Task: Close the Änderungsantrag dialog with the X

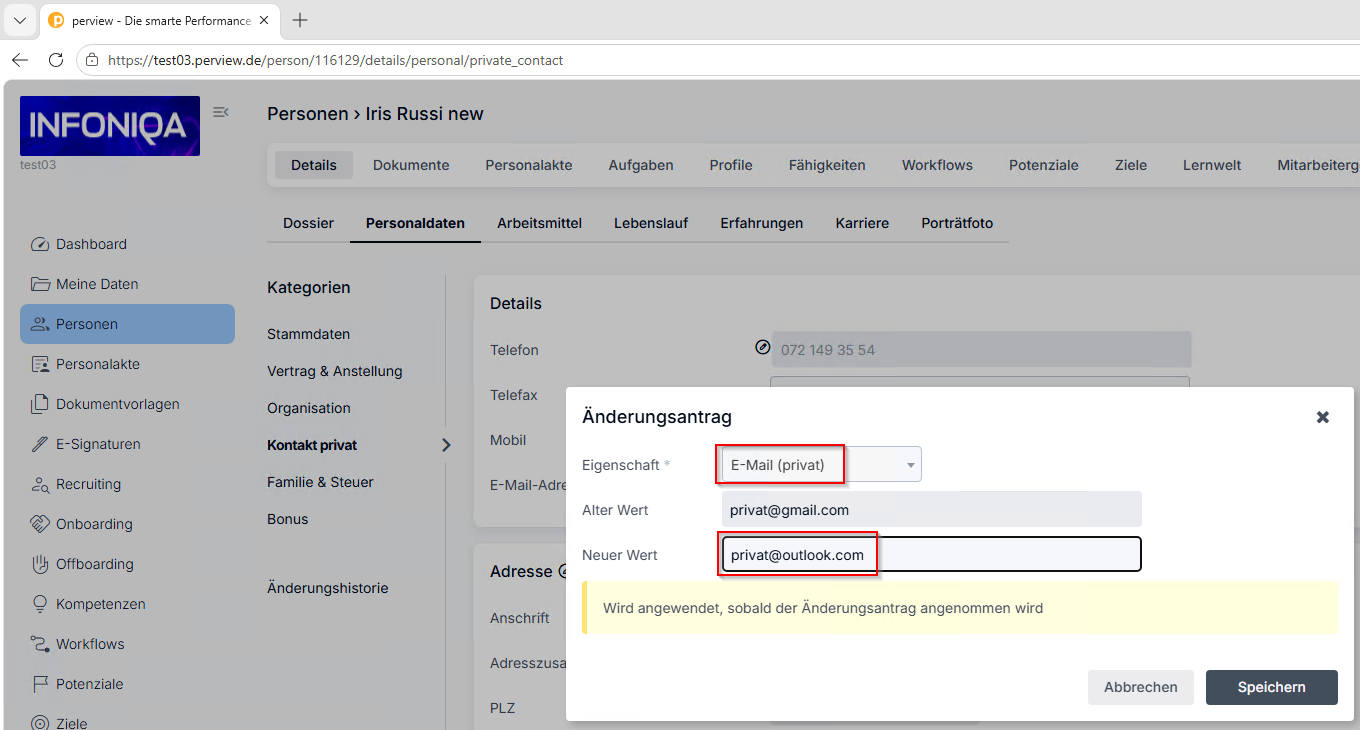Action: click(x=1322, y=417)
